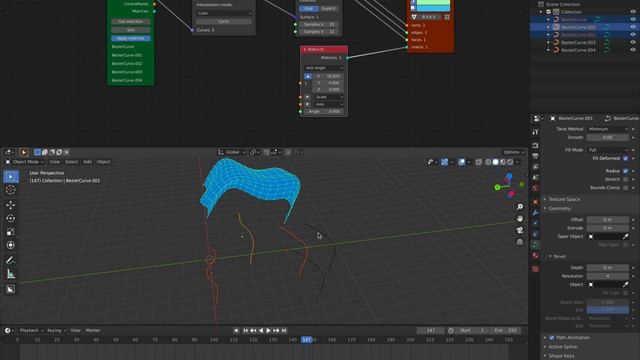The width and height of the screenshot is (640, 360).
Task: Click the Cyclic button in interpolation node
Action: coord(224,21)
